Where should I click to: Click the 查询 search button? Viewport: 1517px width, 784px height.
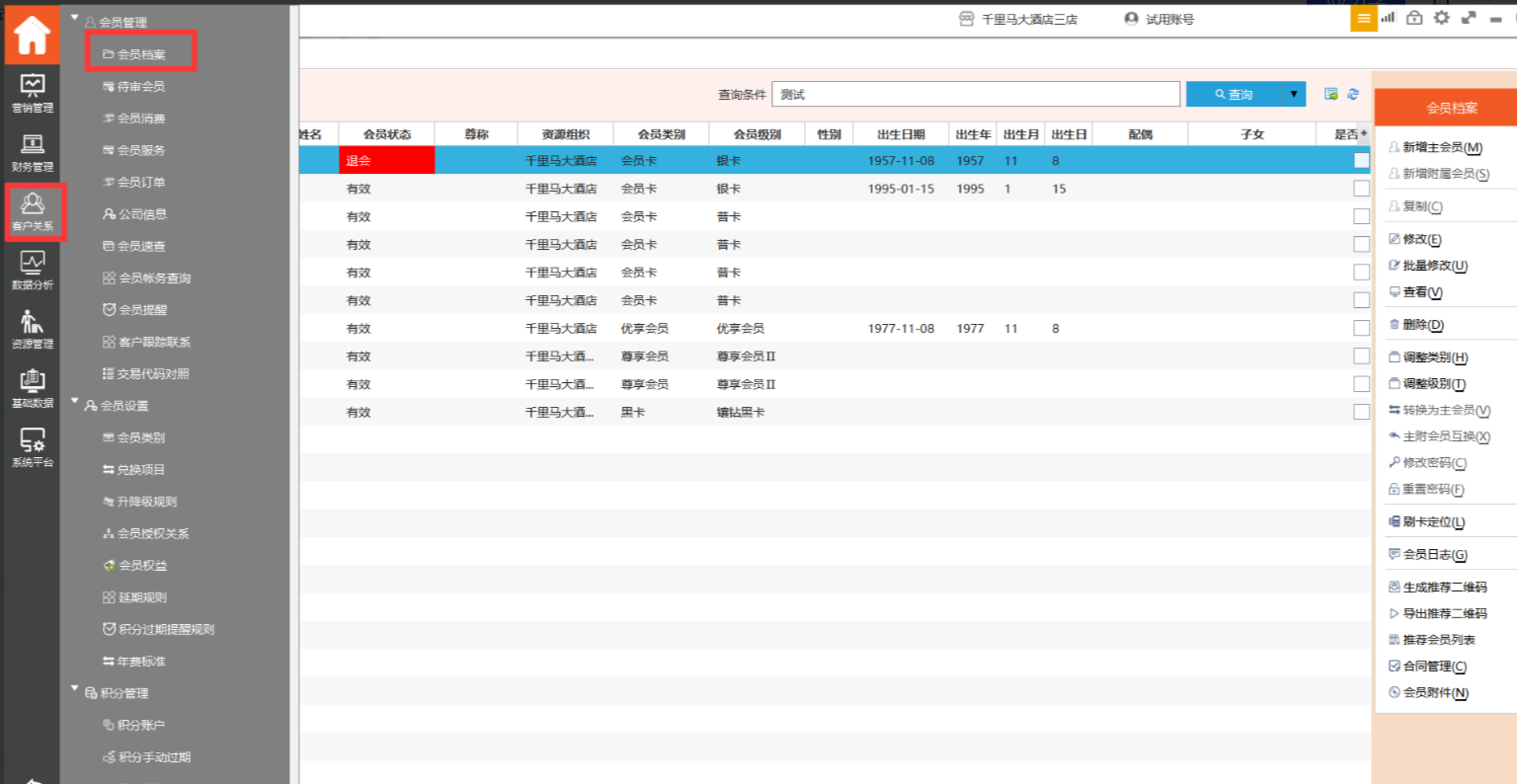[1235, 94]
